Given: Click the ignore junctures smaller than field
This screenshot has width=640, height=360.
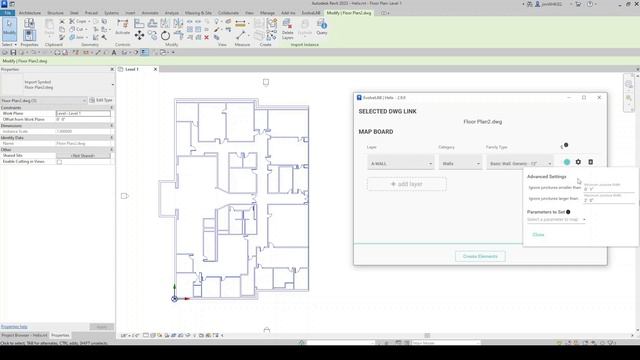Looking at the screenshot, I should click(609, 188).
